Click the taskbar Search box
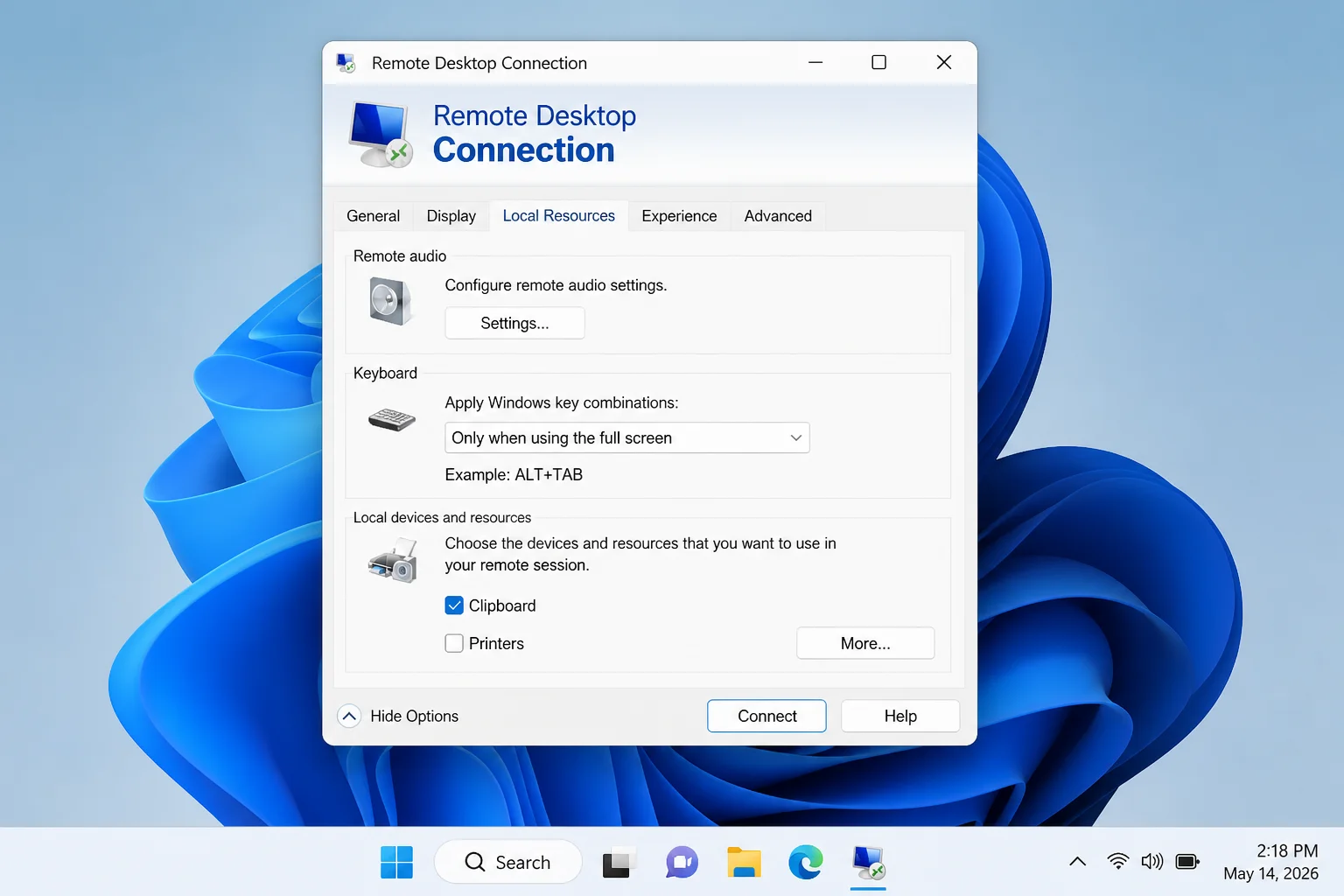 pyautogui.click(x=508, y=862)
